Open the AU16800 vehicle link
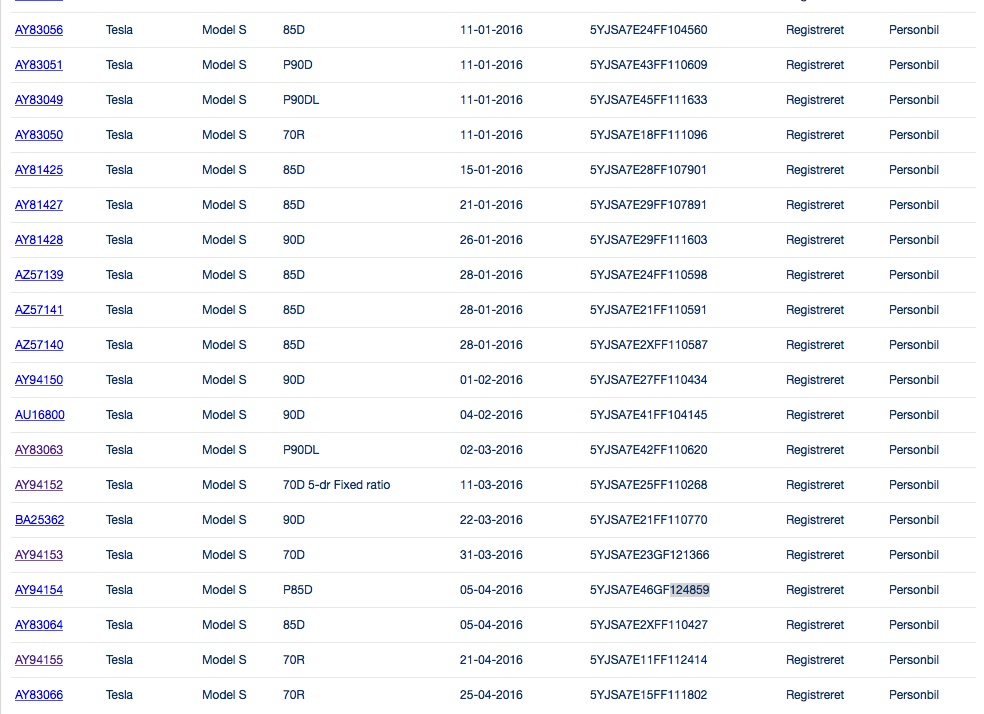The height and width of the screenshot is (714, 984). [x=40, y=415]
